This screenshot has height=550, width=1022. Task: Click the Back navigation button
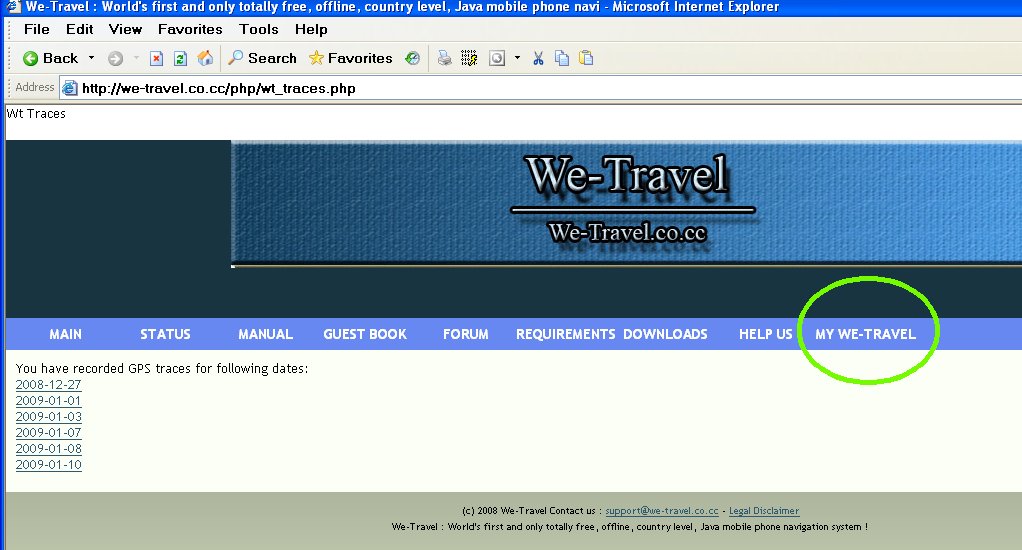pyautogui.click(x=50, y=59)
